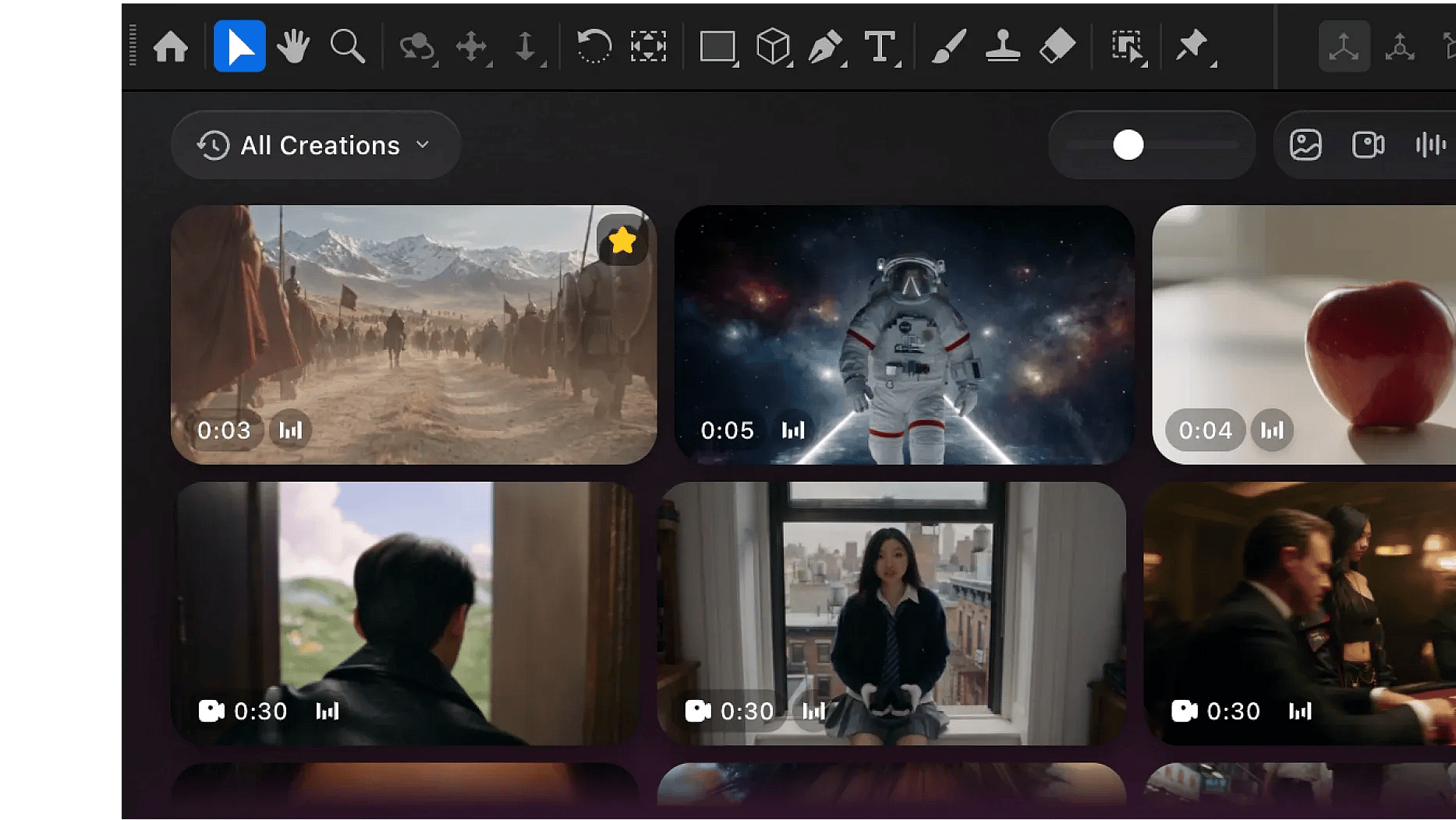Open the man at window thumbnail
Viewport: 1456px width, 820px height.
tap(404, 613)
